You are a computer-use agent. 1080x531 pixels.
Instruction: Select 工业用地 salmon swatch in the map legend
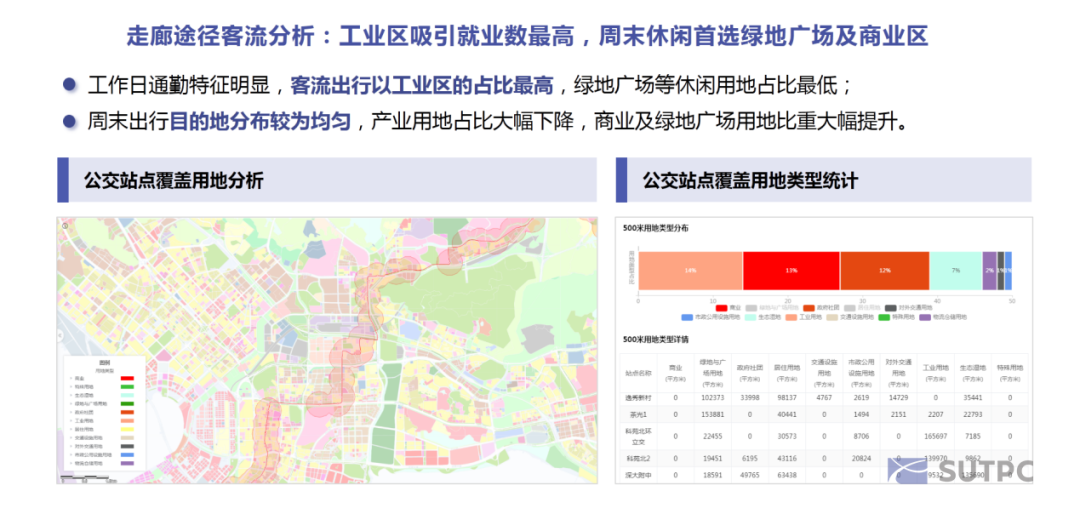coord(127,421)
